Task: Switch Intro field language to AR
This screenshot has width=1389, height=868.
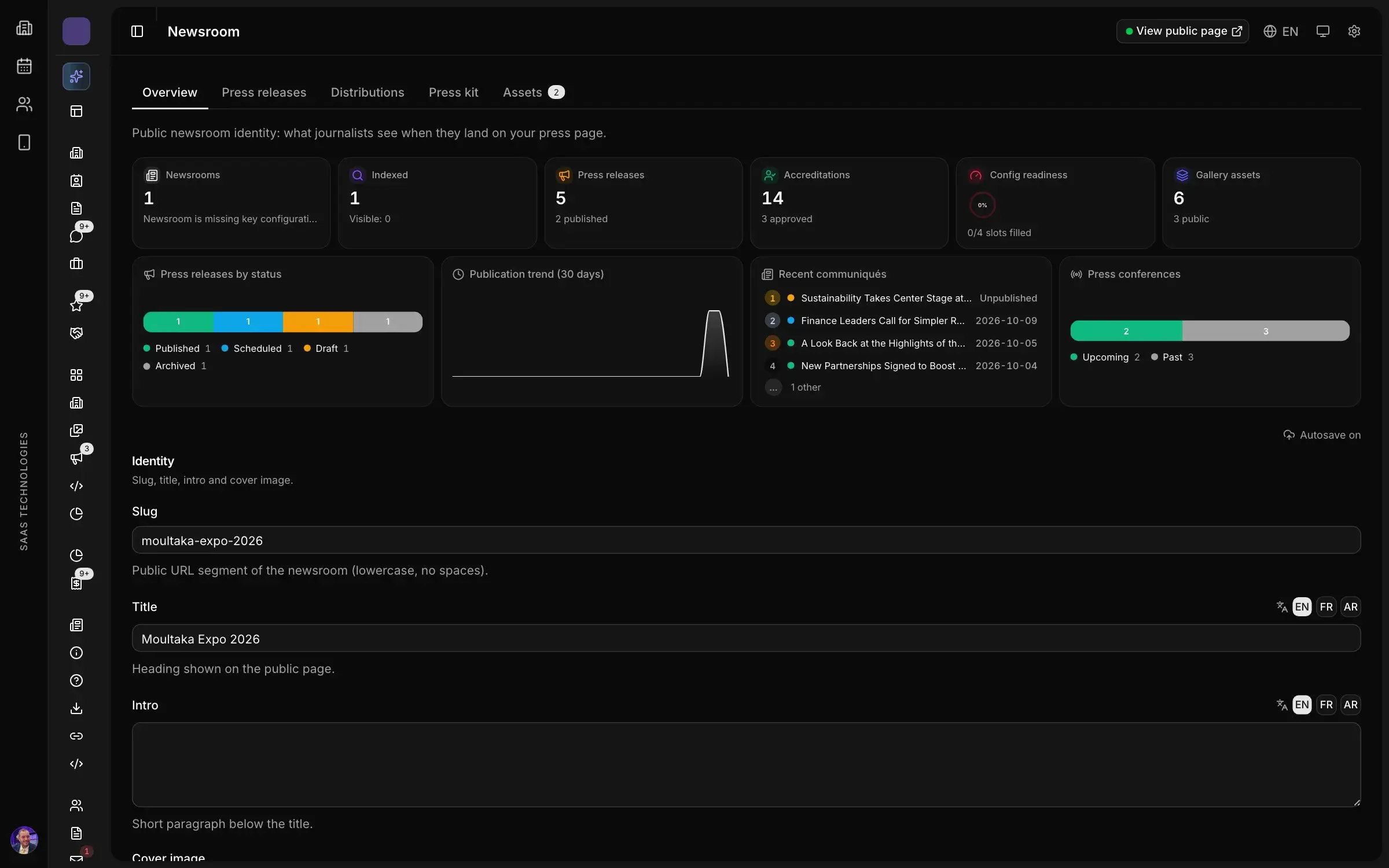Action: [1351, 704]
